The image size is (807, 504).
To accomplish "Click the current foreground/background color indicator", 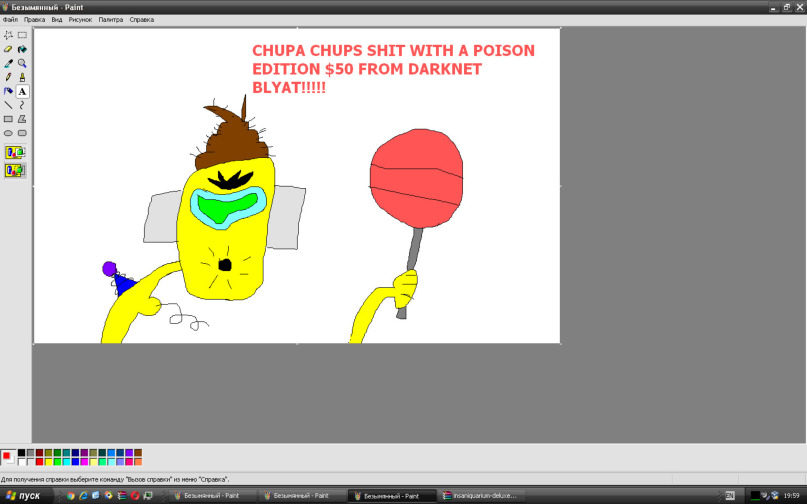I will [x=8, y=457].
